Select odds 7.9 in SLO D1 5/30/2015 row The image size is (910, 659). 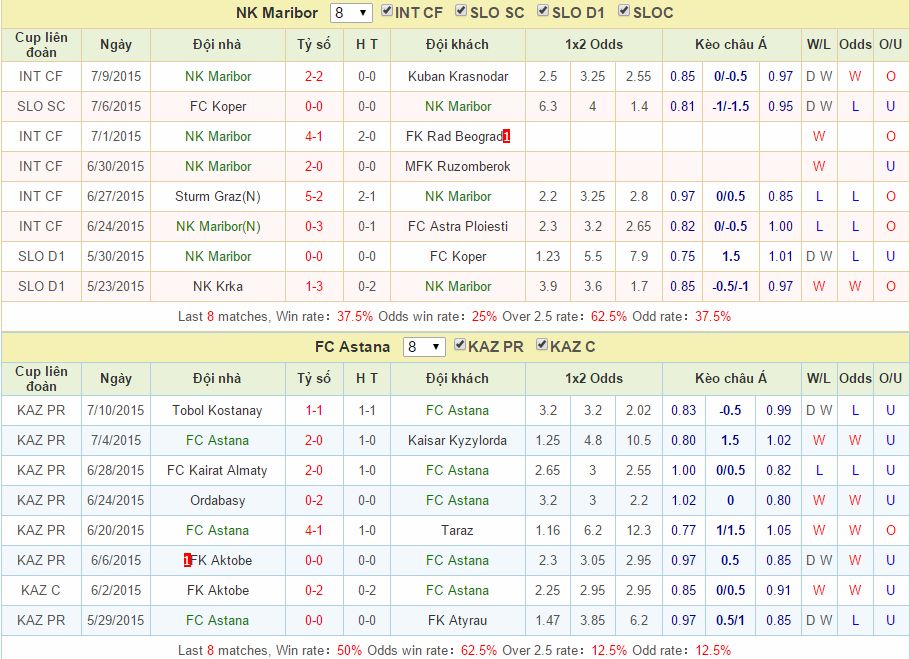(639, 256)
